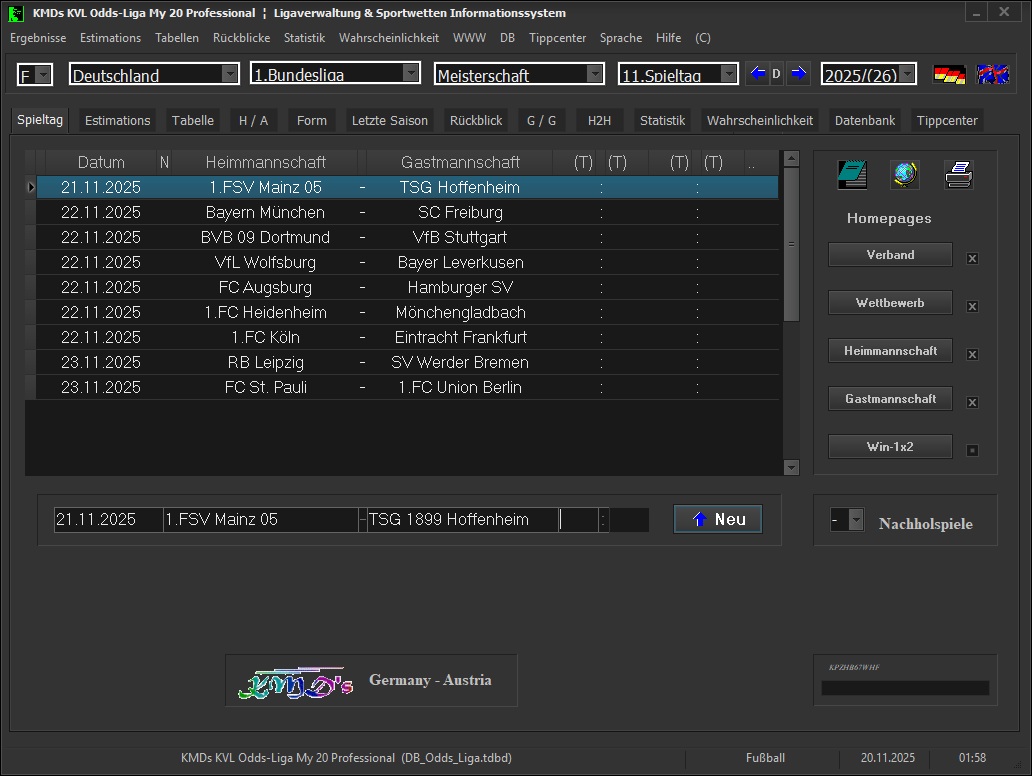Switch language via the German flag
1032x776 pixels.
click(x=949, y=75)
